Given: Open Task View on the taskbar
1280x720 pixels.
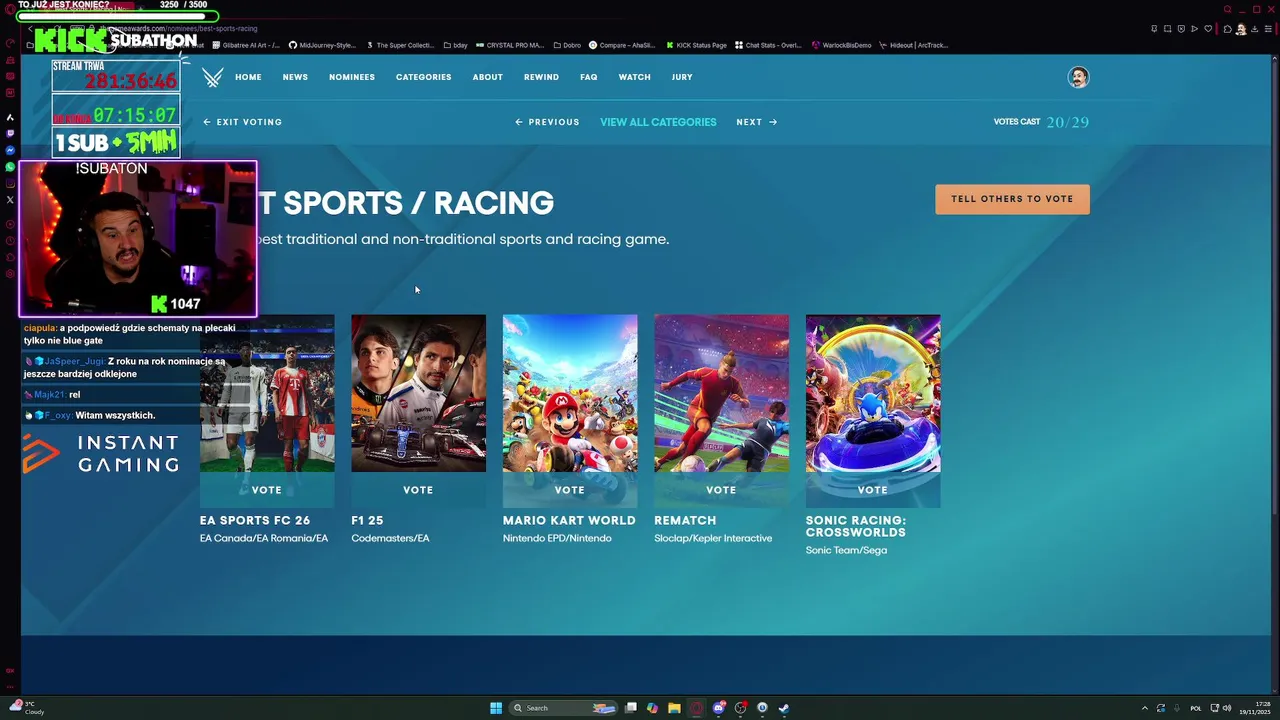Looking at the screenshot, I should (631, 708).
